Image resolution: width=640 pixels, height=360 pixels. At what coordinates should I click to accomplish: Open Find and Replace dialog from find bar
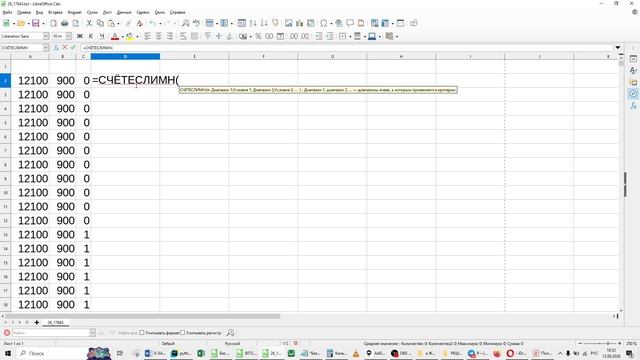[230, 333]
